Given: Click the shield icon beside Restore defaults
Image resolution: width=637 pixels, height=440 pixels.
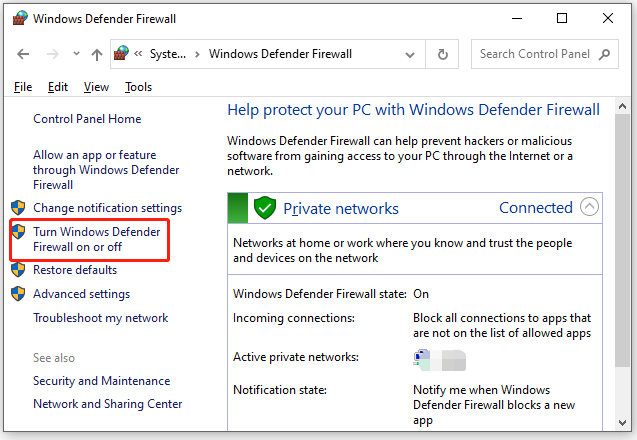Looking at the screenshot, I should tap(18, 270).
